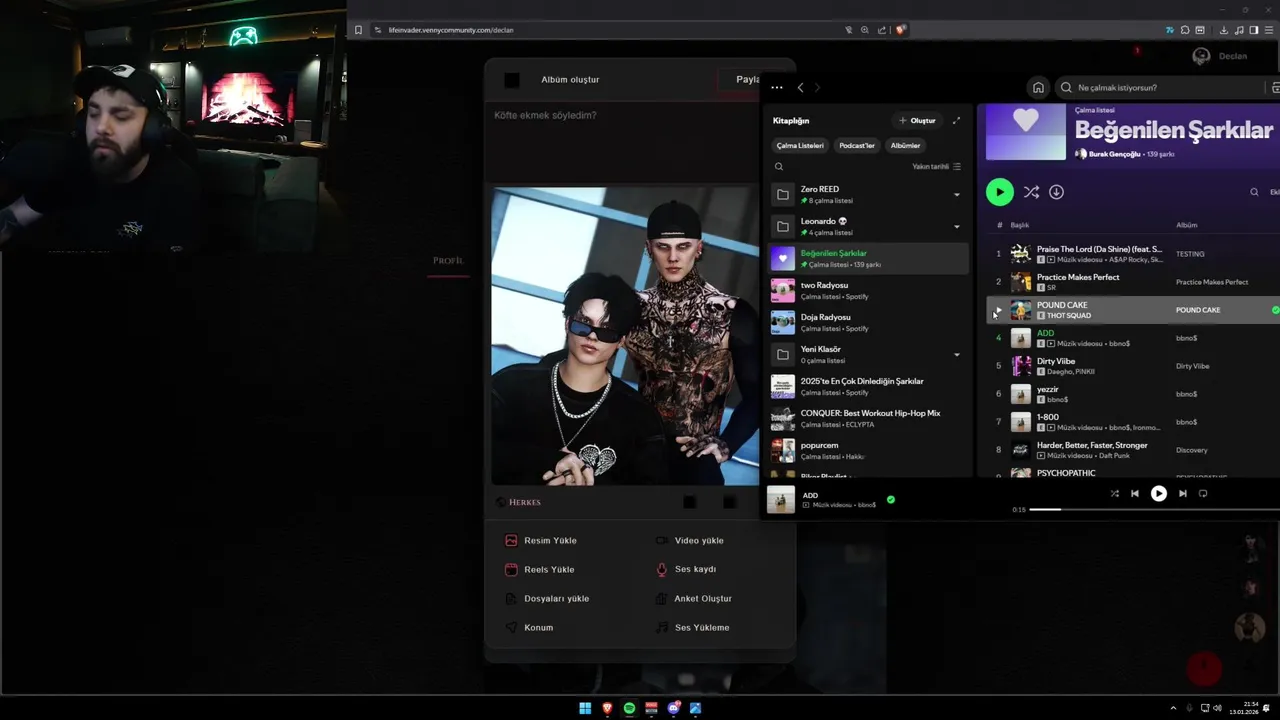The height and width of the screenshot is (720, 1280).
Task: Toggle the green liked check for ADD
Action: click(x=890, y=499)
